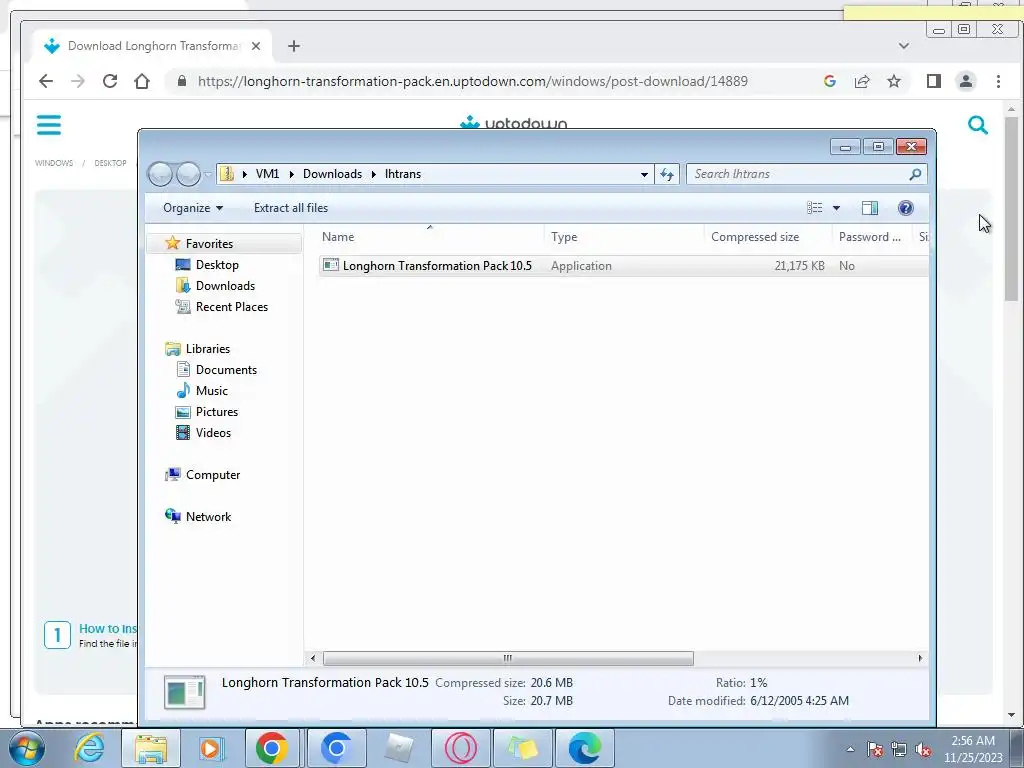Open Explorer address history dropdown
This screenshot has width=1024, height=768.
tap(644, 174)
